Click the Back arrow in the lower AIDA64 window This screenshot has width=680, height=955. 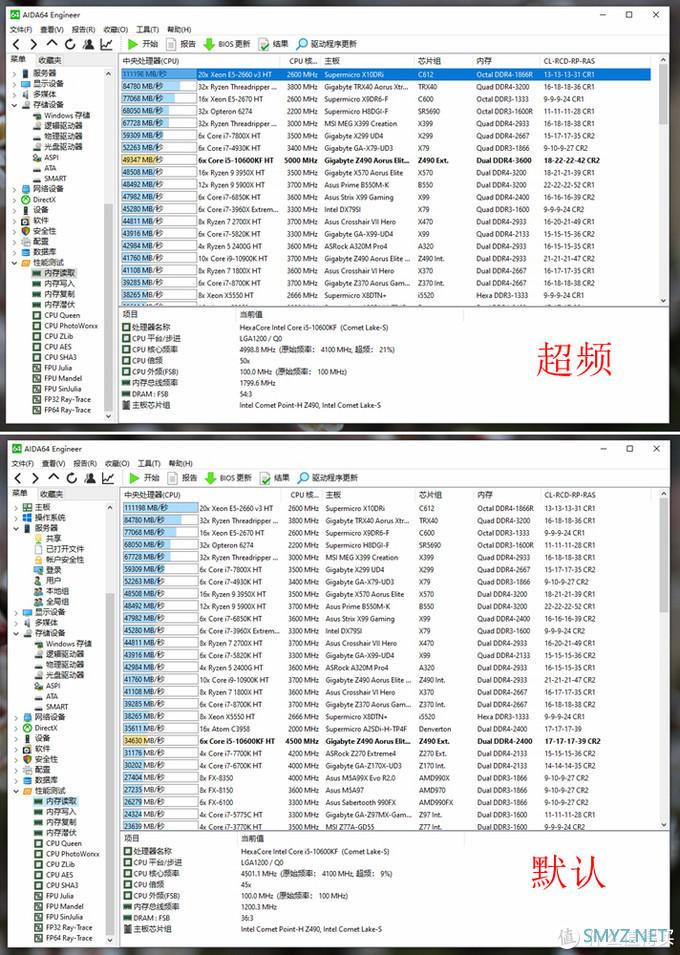tap(18, 478)
